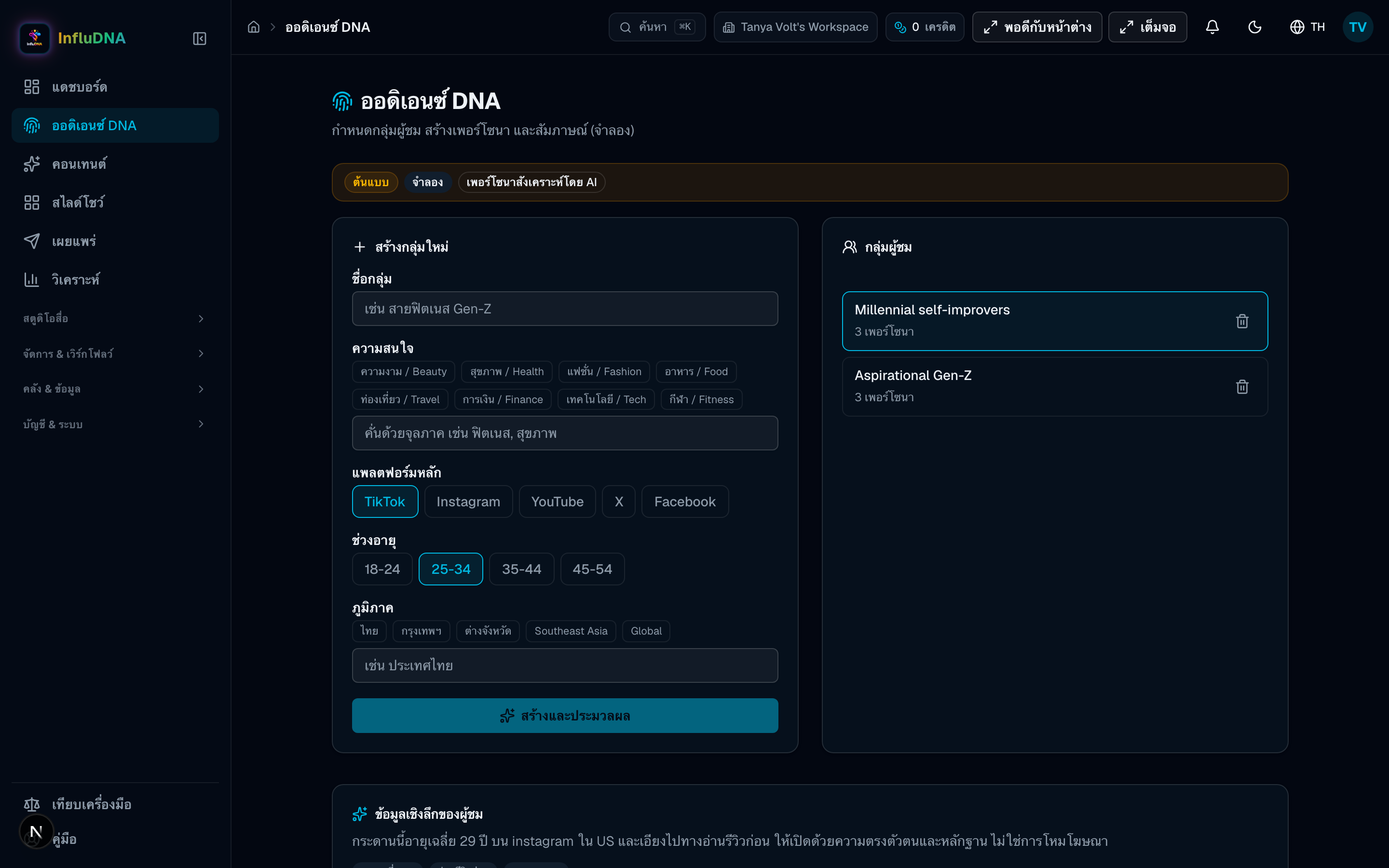Expand the จัดการ & เวิร์กโฟลว์ section

(114, 353)
